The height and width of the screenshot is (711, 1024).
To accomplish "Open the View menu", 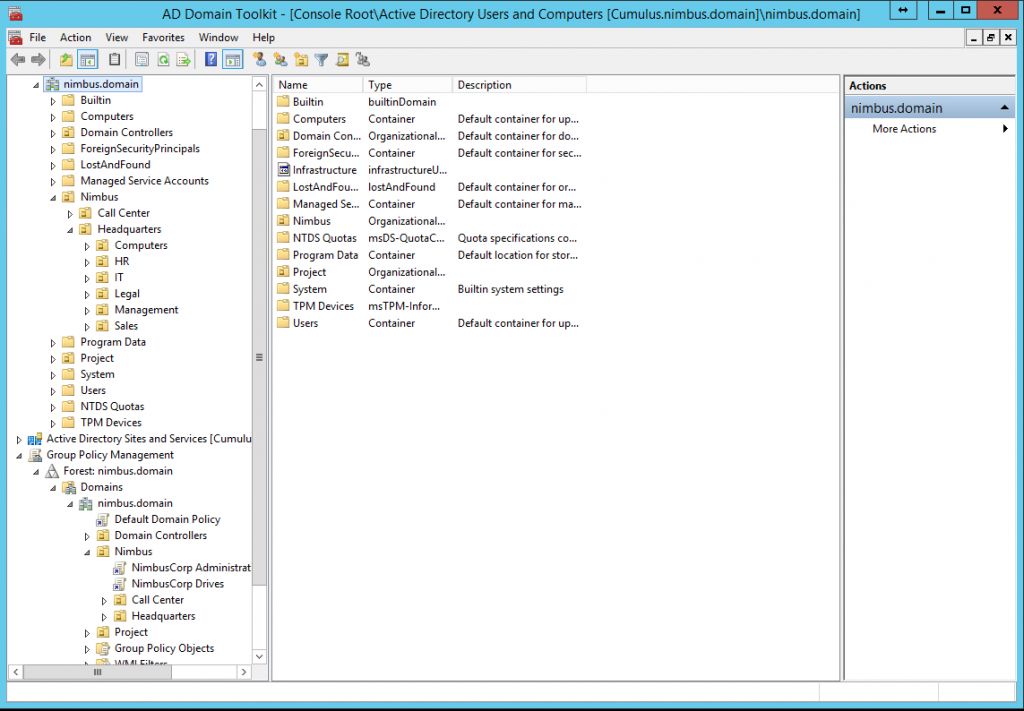I will 117,37.
